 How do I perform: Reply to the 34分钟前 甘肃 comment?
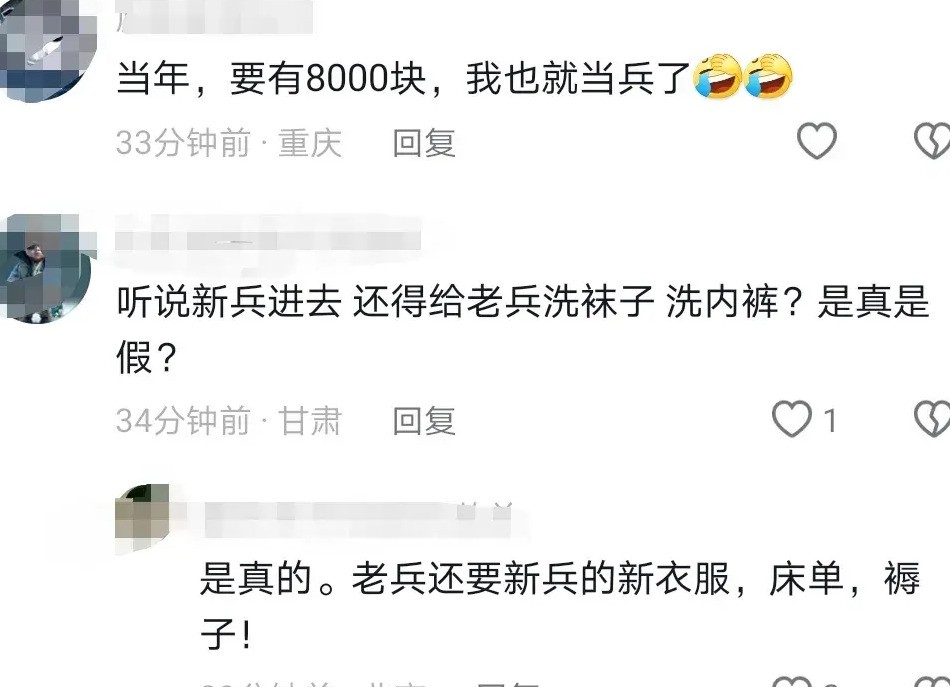point(424,421)
